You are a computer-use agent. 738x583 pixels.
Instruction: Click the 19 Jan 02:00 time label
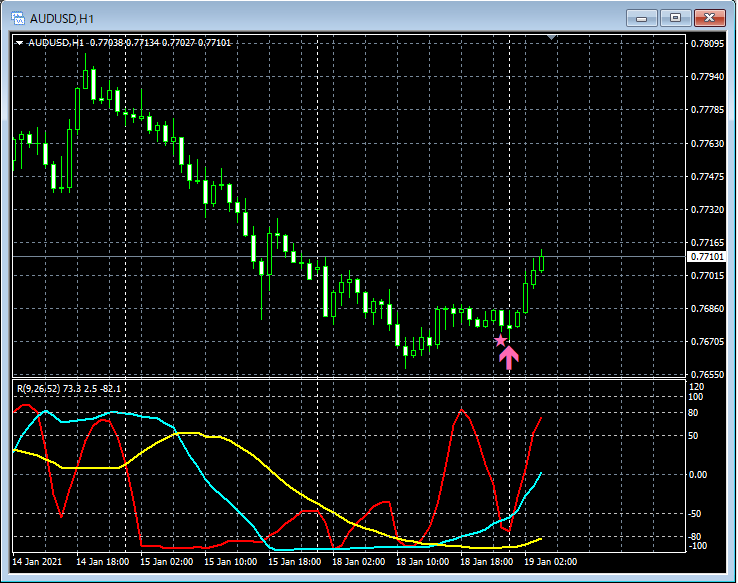(x=552, y=562)
